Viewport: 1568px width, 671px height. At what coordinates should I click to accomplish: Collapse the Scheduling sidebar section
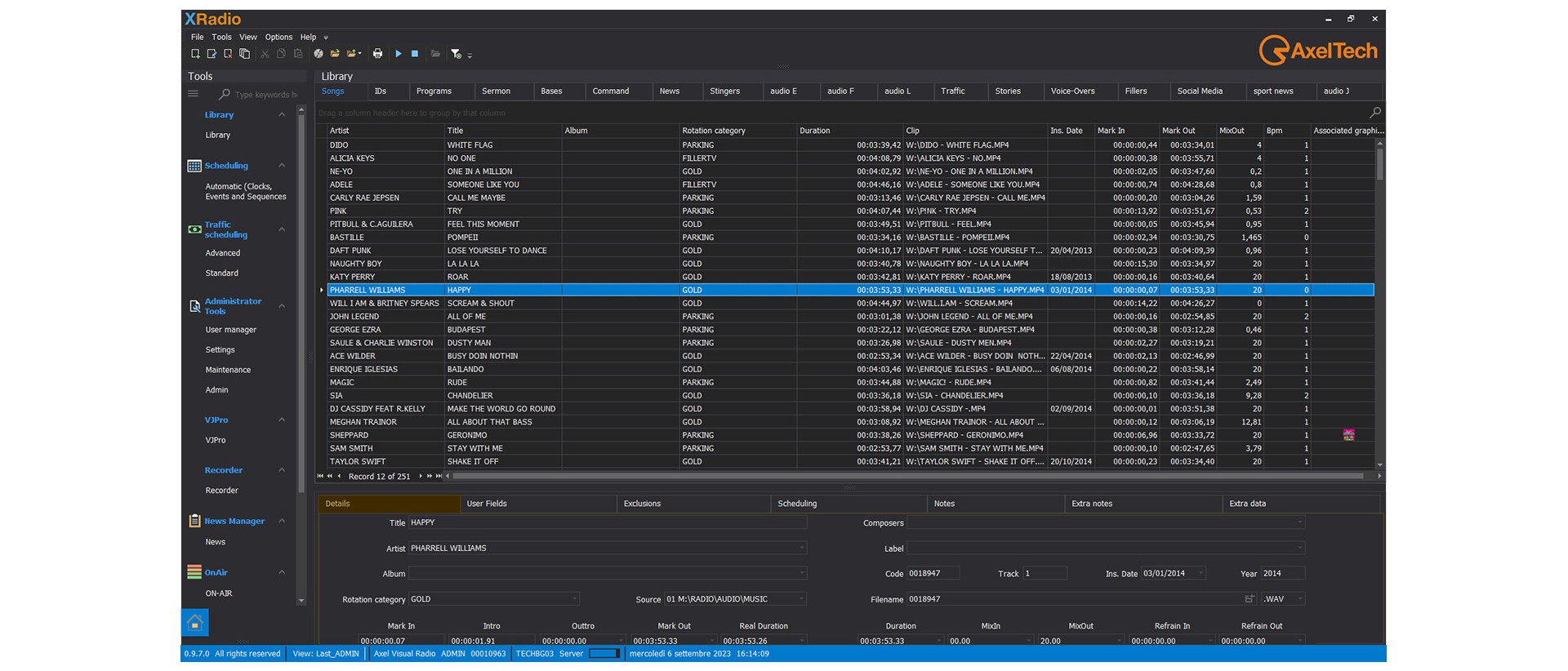pos(282,166)
